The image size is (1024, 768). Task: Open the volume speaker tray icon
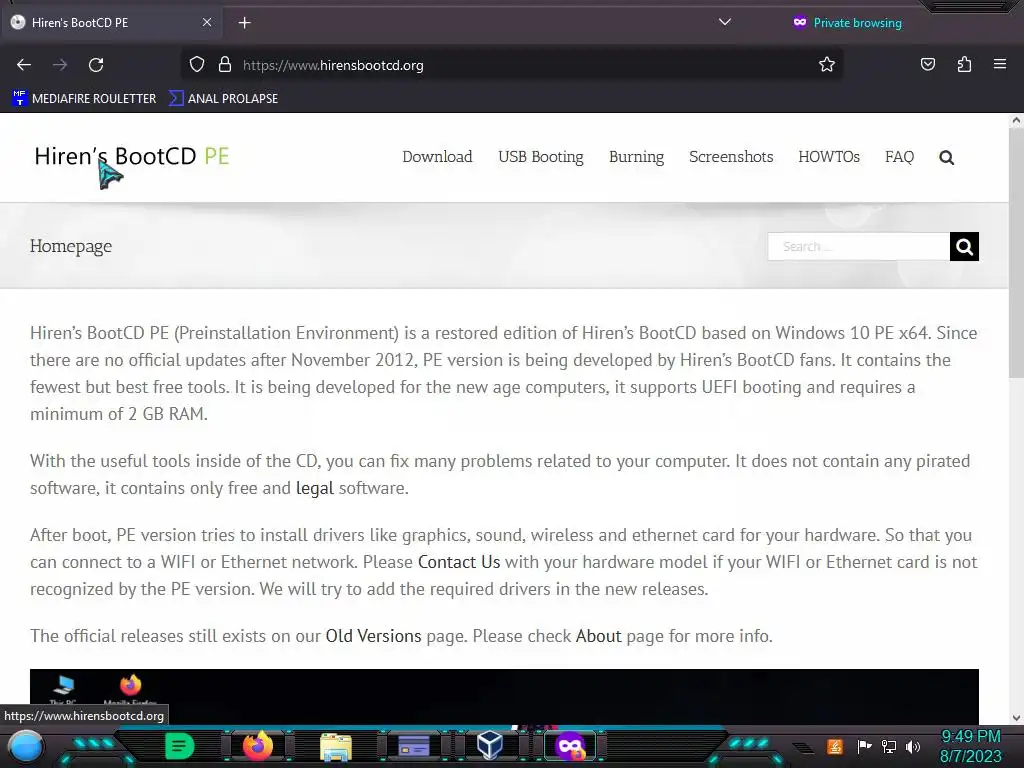(x=913, y=746)
